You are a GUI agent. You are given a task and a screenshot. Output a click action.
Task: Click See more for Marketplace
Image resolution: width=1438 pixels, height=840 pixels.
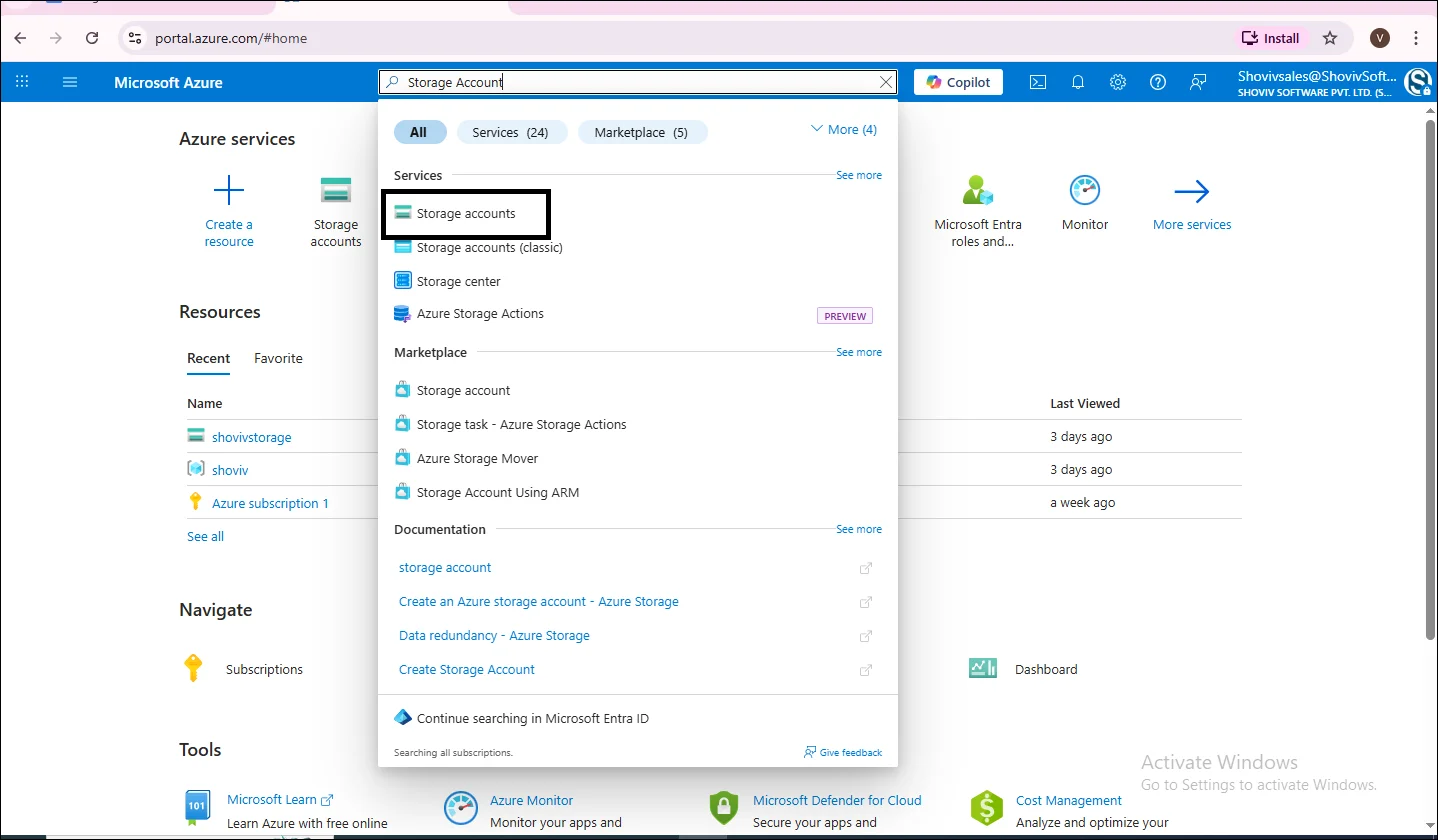pyautogui.click(x=859, y=352)
